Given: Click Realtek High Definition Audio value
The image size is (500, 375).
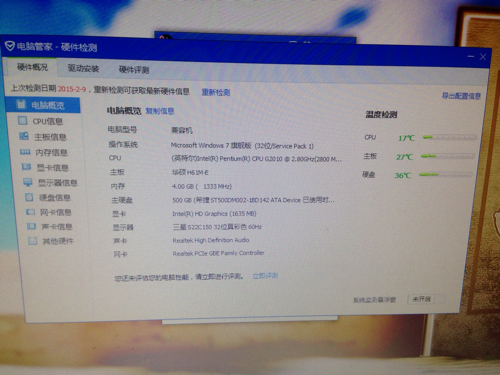Looking at the screenshot, I should point(211,240).
